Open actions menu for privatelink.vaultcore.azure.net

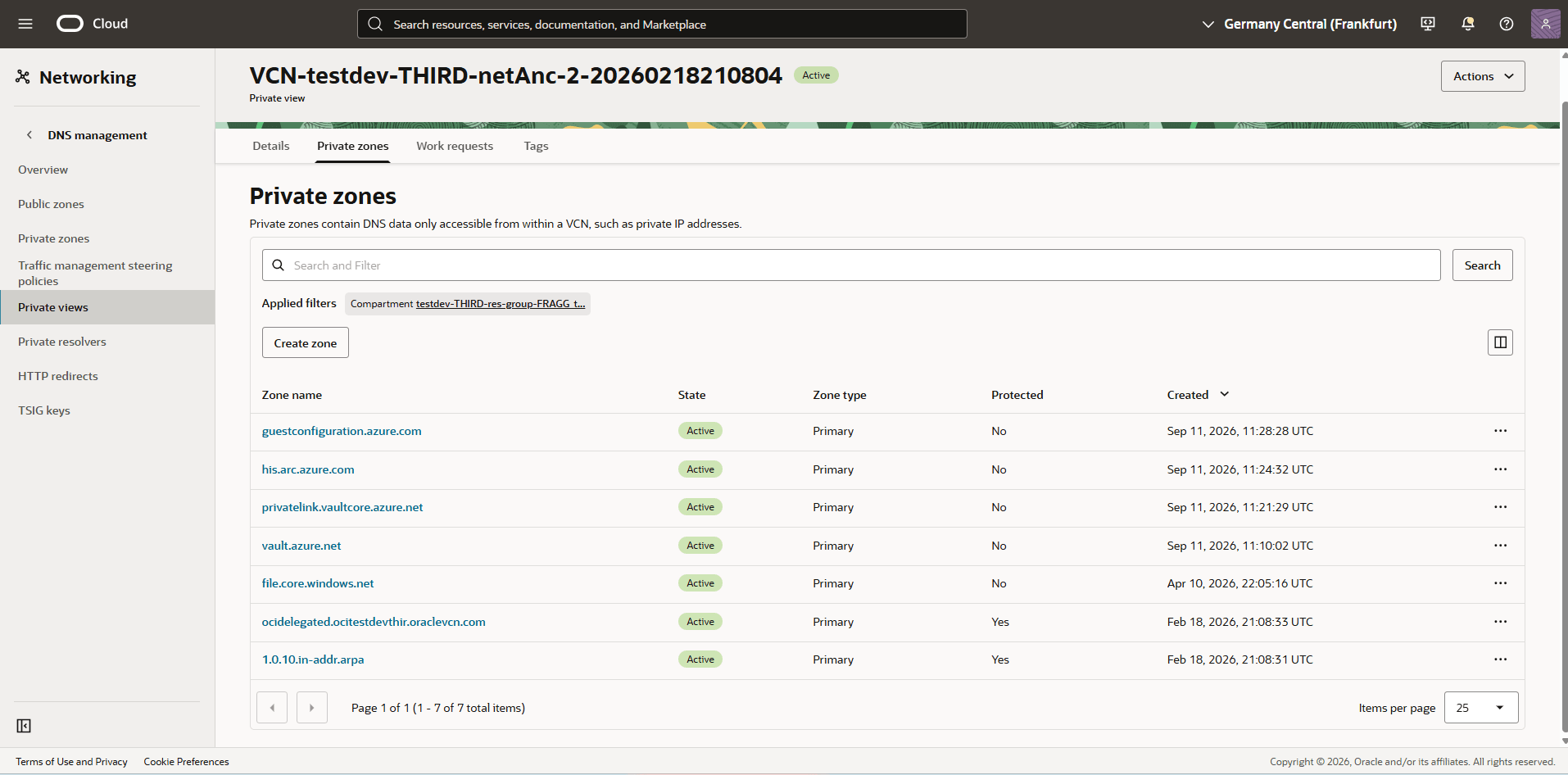(x=1500, y=507)
